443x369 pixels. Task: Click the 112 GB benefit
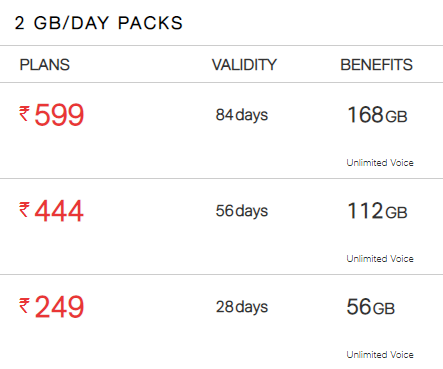pyautogui.click(x=377, y=211)
